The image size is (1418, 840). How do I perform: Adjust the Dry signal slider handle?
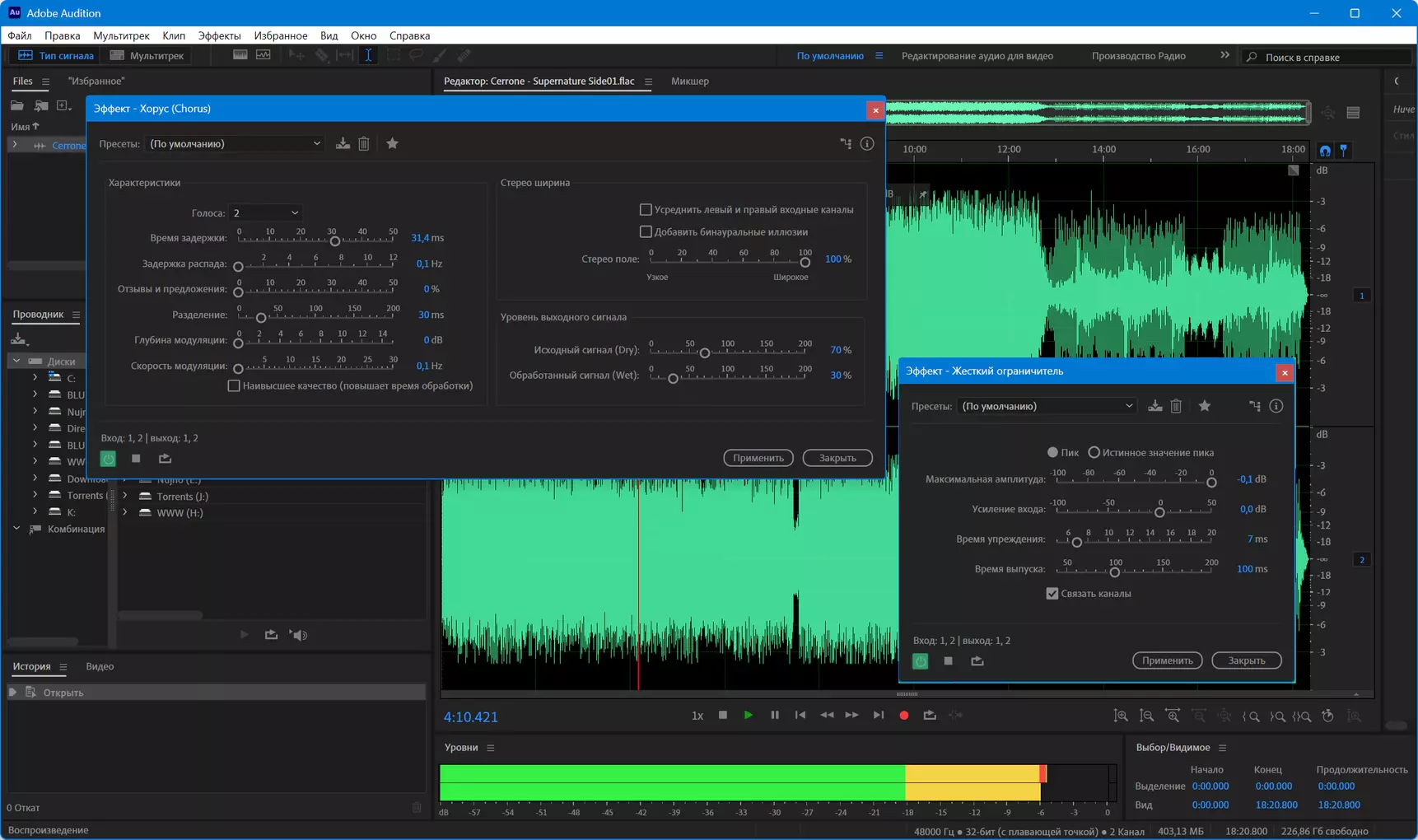704,353
